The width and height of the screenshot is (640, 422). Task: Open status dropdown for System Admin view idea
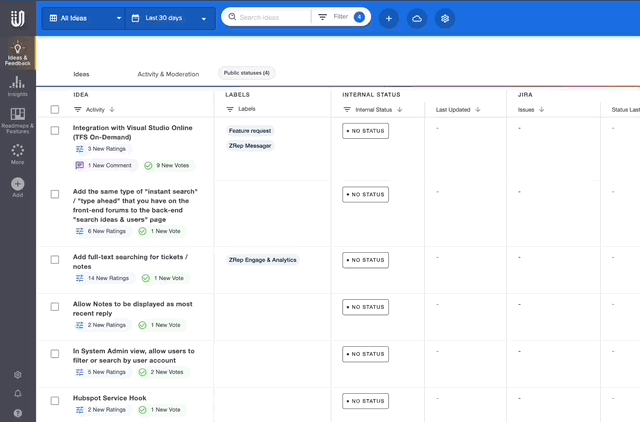click(365, 354)
